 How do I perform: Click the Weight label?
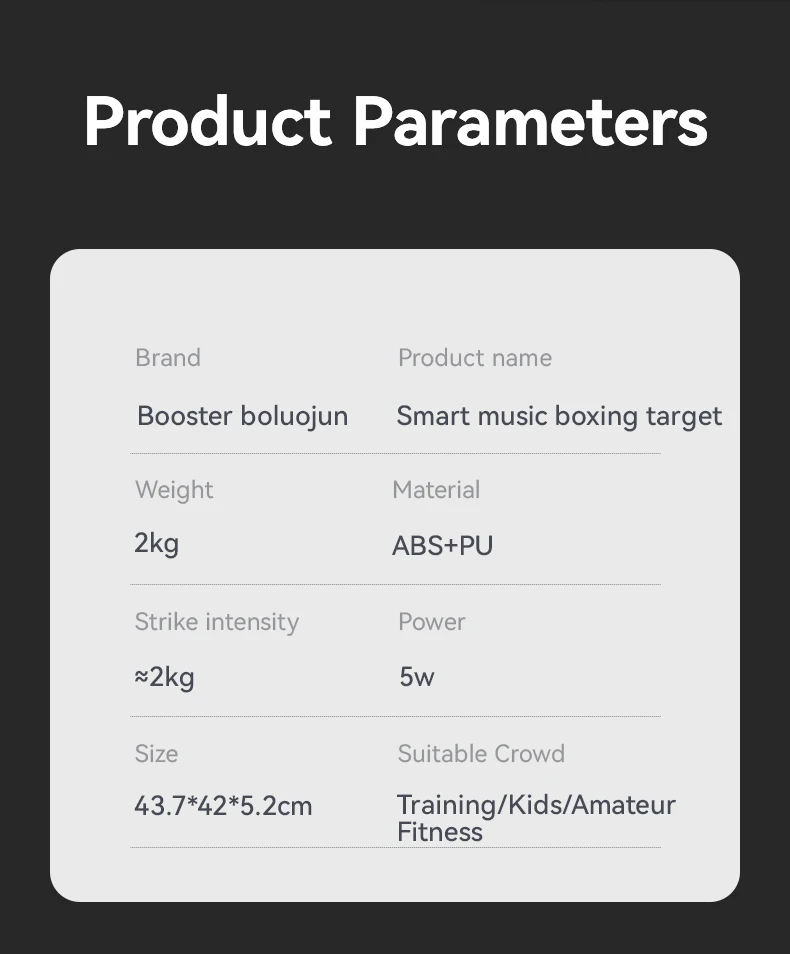coord(174,490)
